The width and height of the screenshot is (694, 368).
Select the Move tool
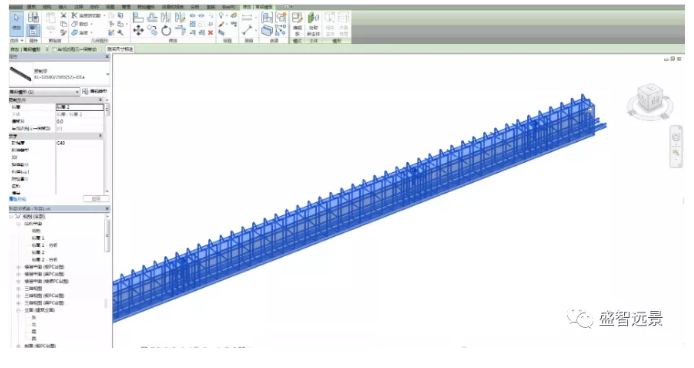click(x=138, y=31)
